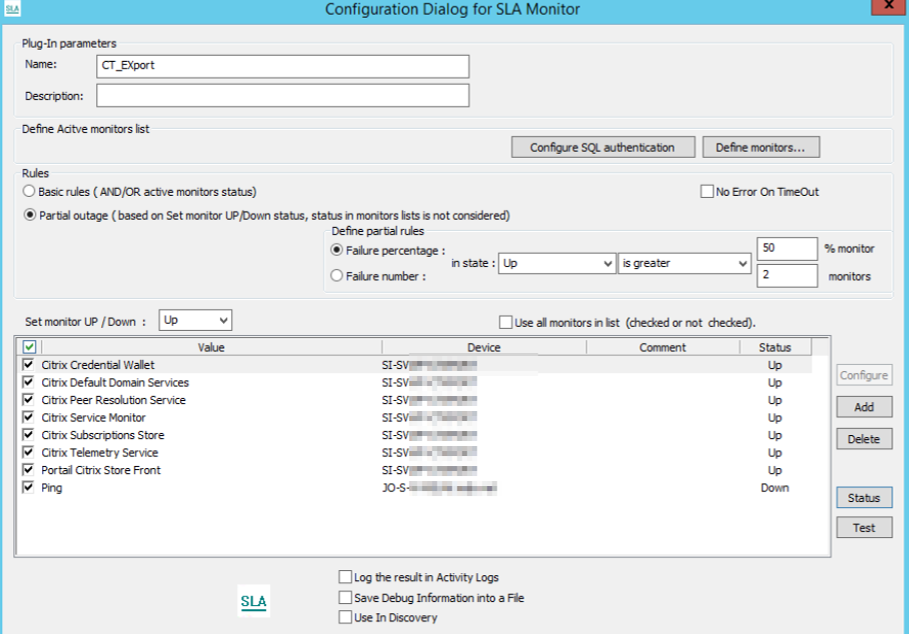Select the Ping row text
Image resolution: width=909 pixels, height=634 pixels.
click(52, 488)
